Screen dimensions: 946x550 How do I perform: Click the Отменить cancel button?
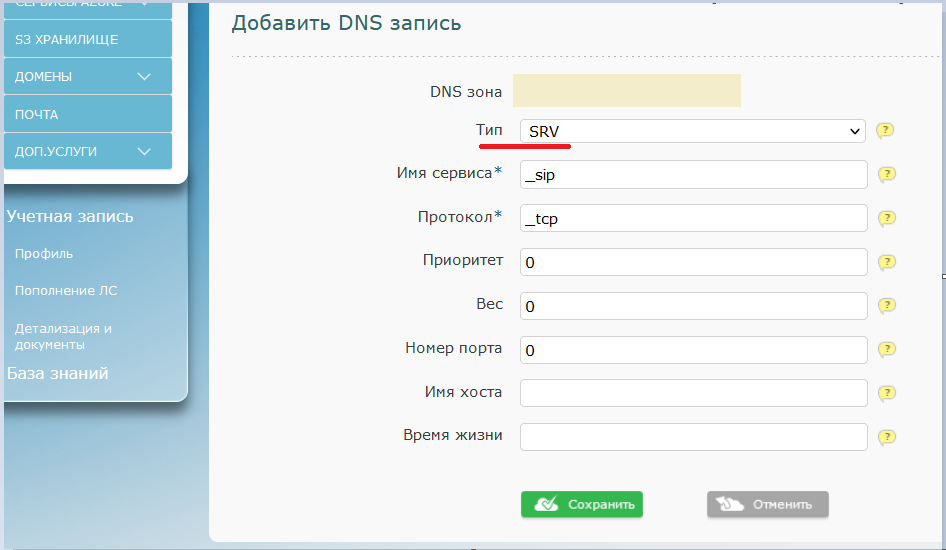click(x=767, y=504)
